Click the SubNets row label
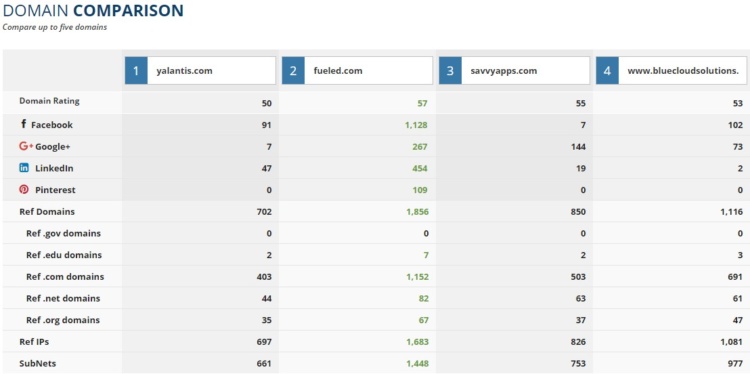This screenshot has width=750, height=374. pos(37,363)
